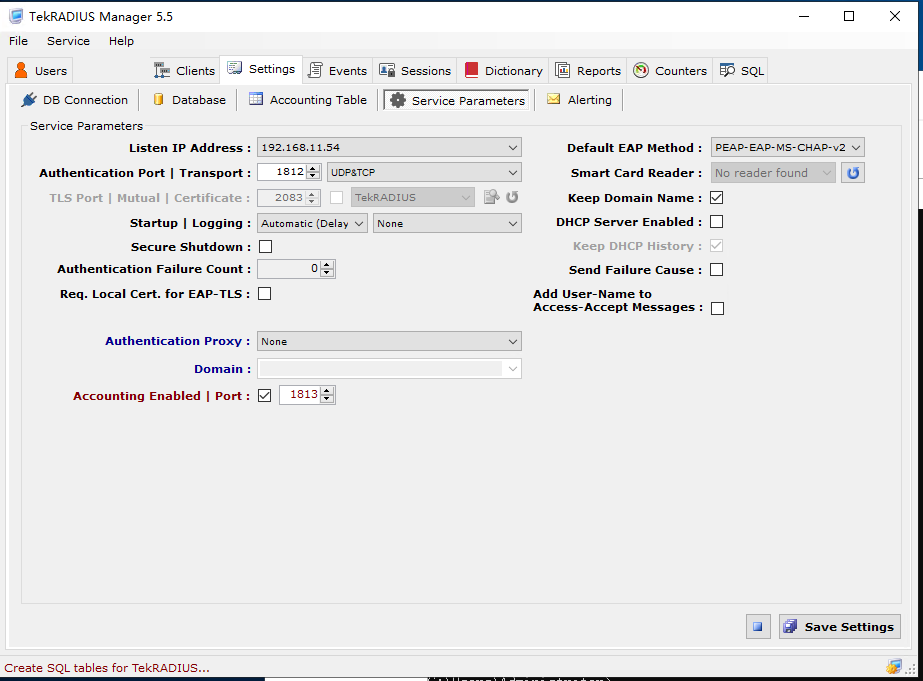Click the status bar service icon

tap(893, 667)
